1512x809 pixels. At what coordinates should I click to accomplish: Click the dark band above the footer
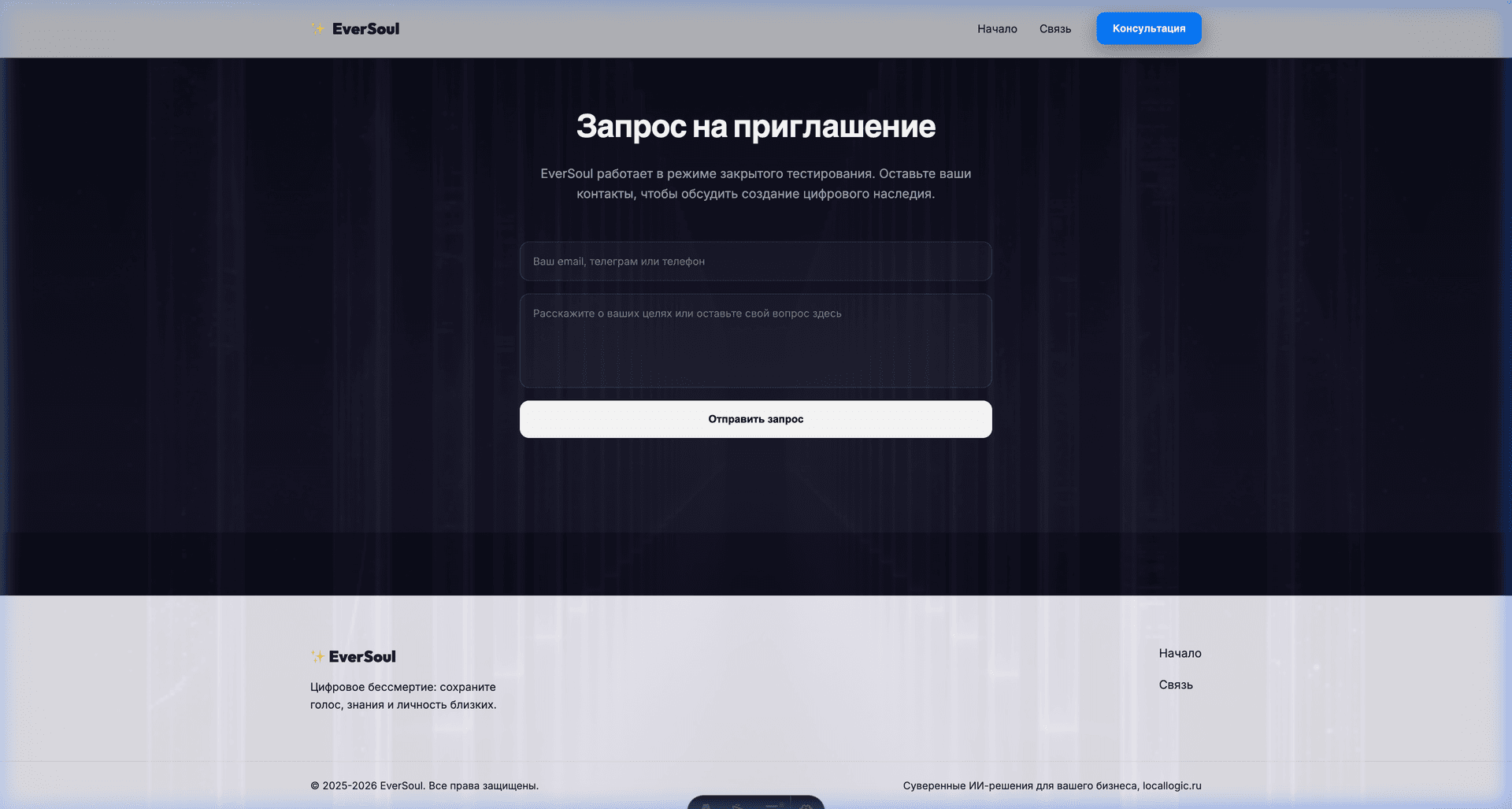pos(755,563)
